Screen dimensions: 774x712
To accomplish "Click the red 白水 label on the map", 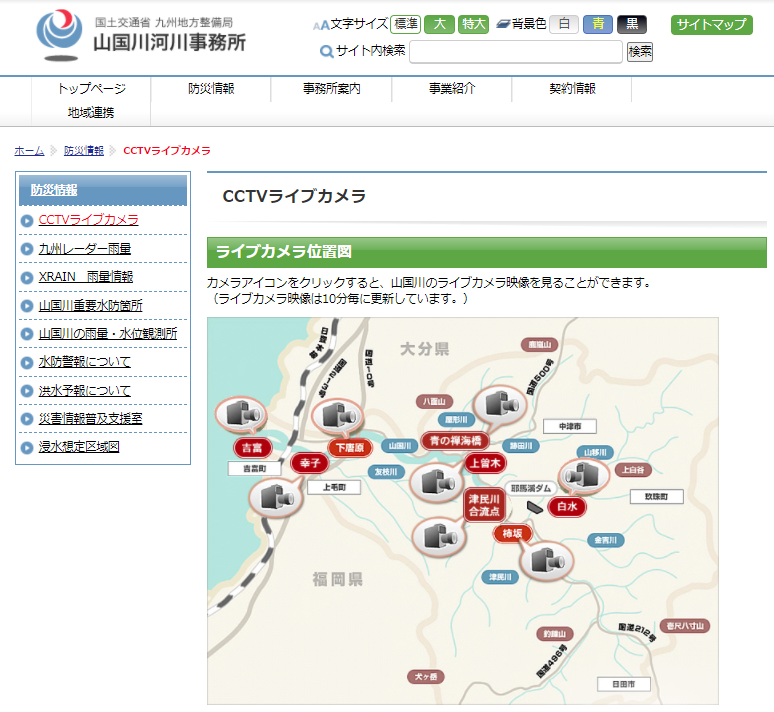I will click(567, 507).
